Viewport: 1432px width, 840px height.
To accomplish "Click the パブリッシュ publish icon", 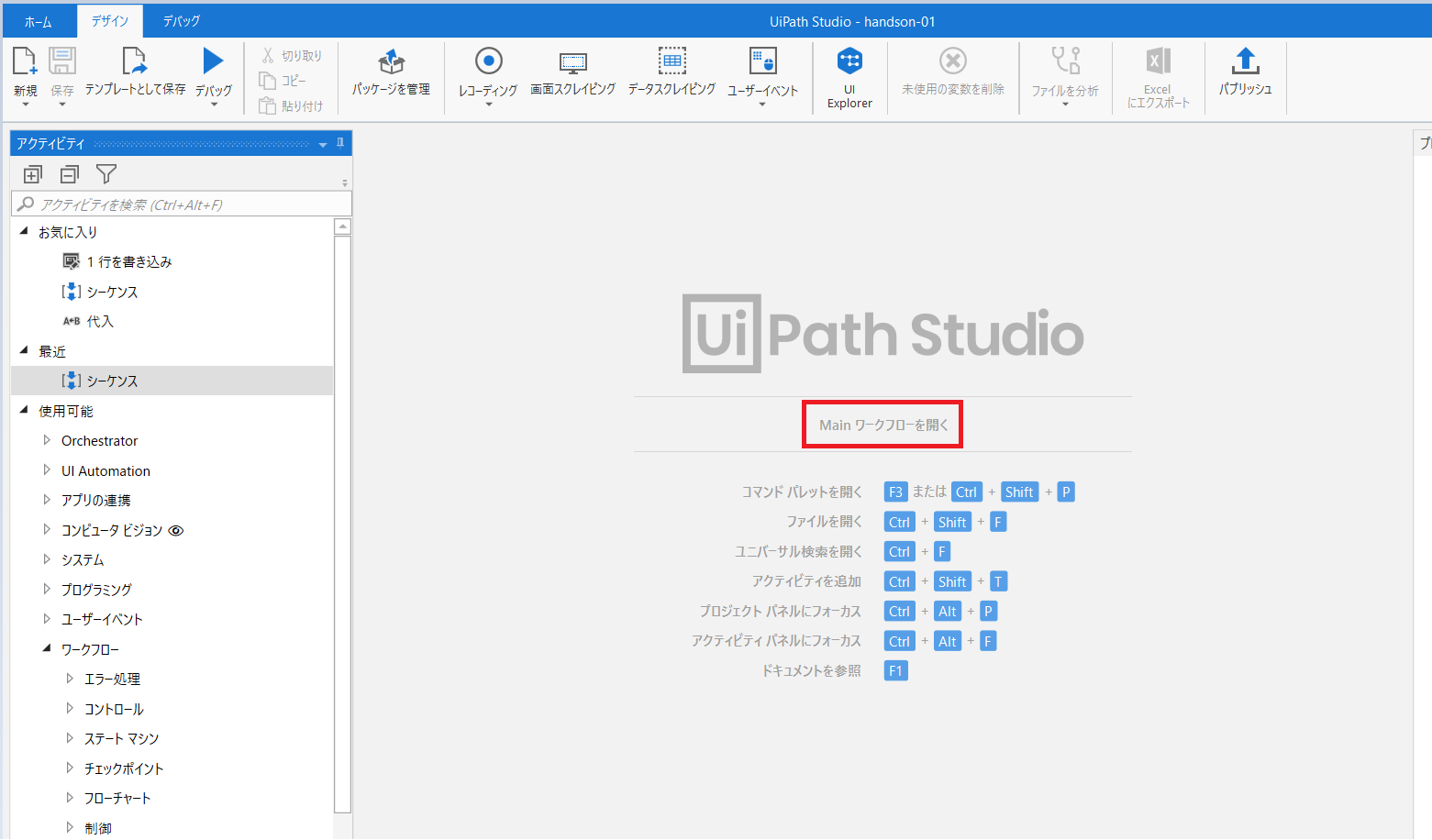I will [1245, 61].
